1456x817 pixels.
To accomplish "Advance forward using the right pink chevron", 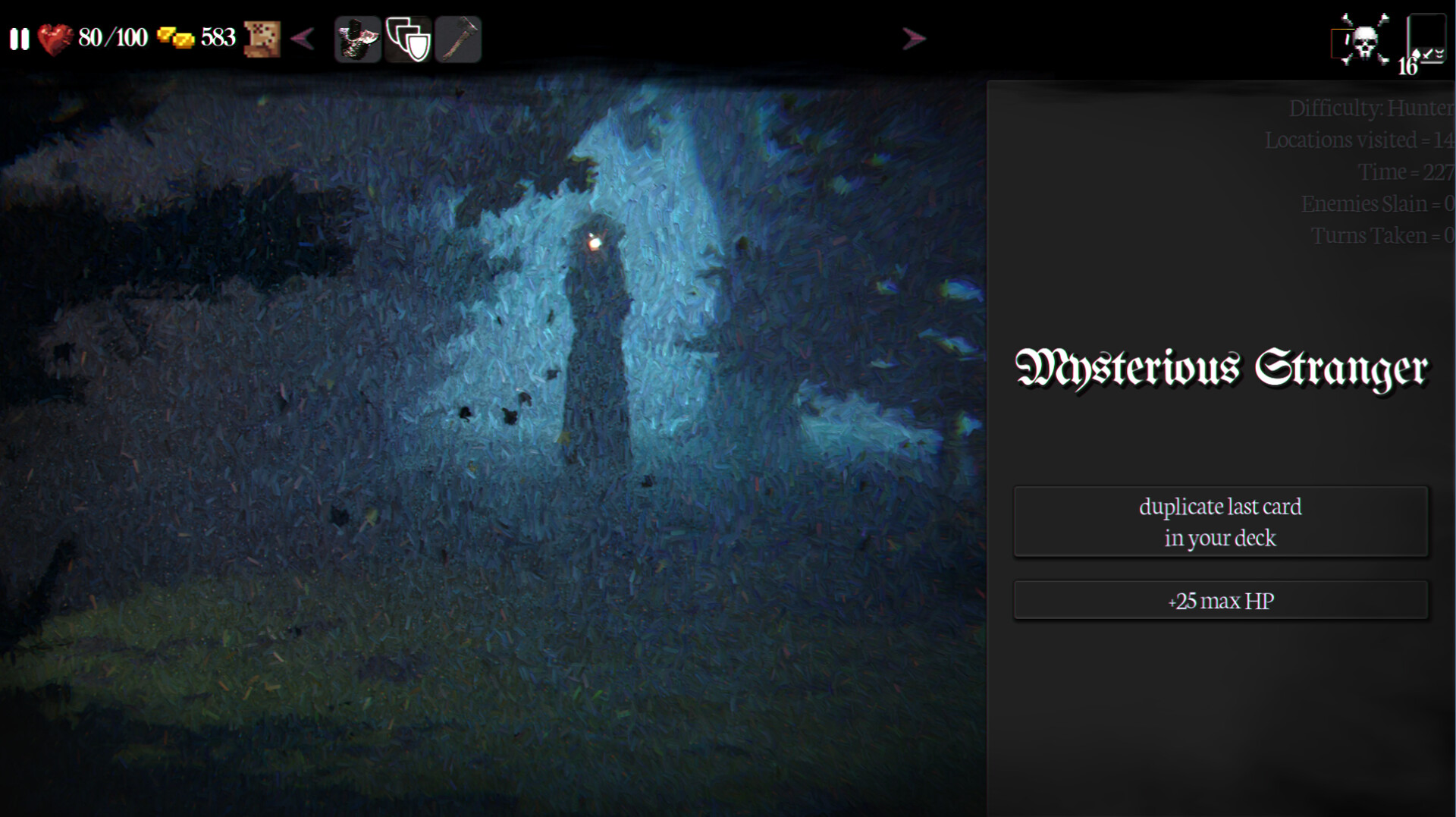I will [x=915, y=38].
